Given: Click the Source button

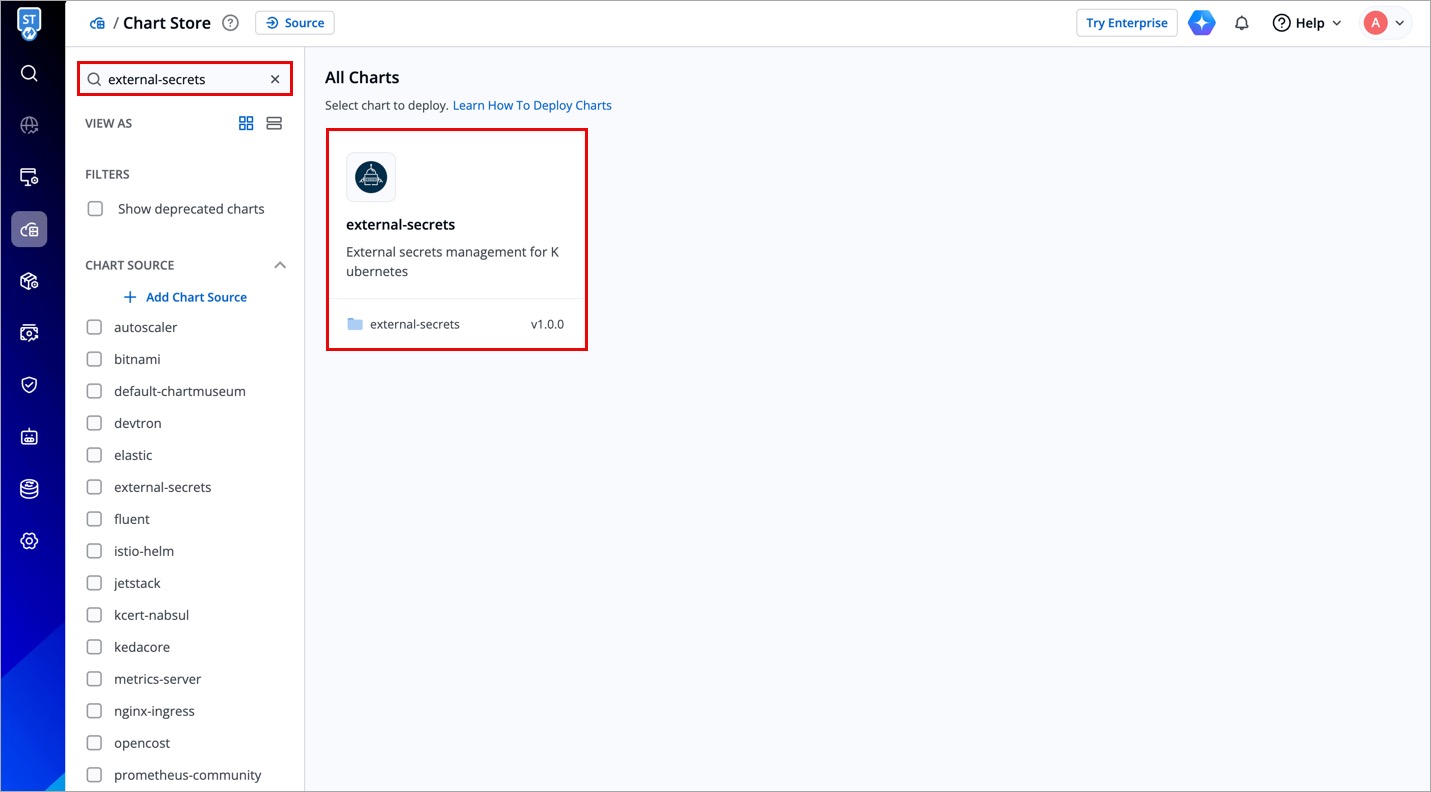Looking at the screenshot, I should point(295,23).
